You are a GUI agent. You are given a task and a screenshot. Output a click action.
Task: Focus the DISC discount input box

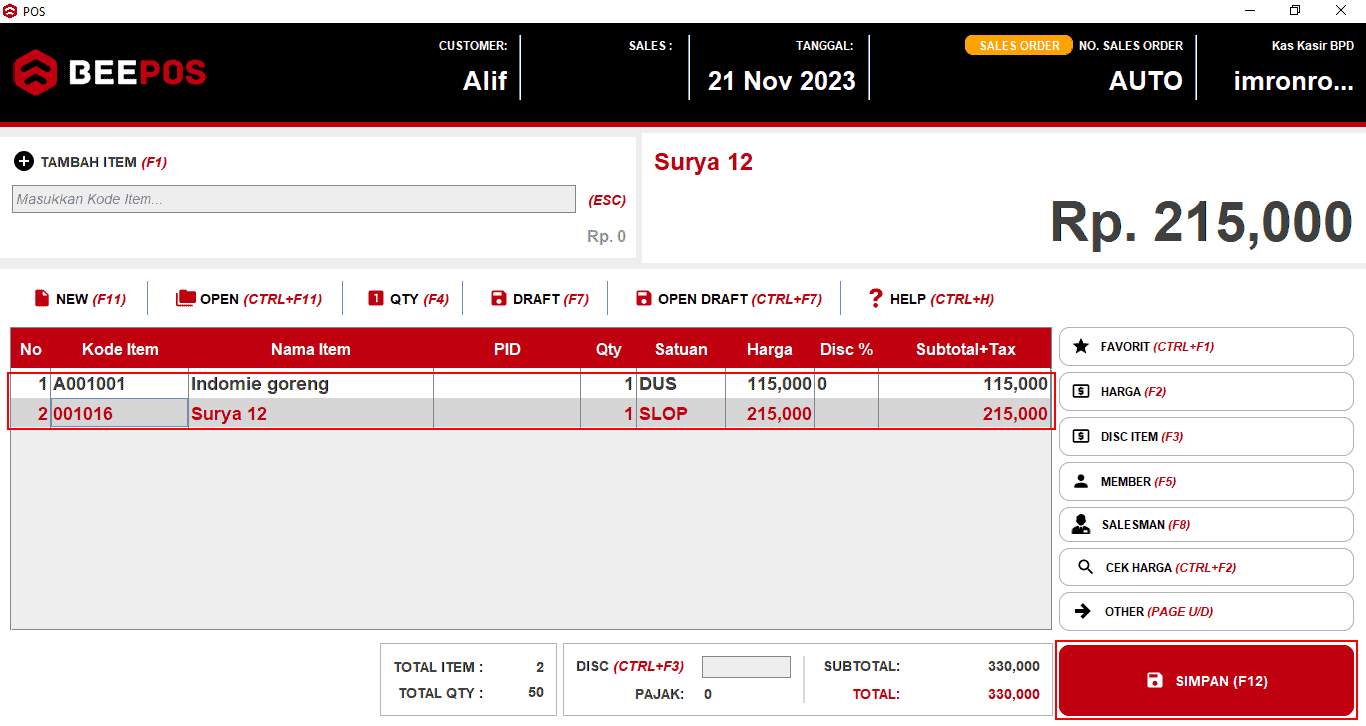coord(746,667)
